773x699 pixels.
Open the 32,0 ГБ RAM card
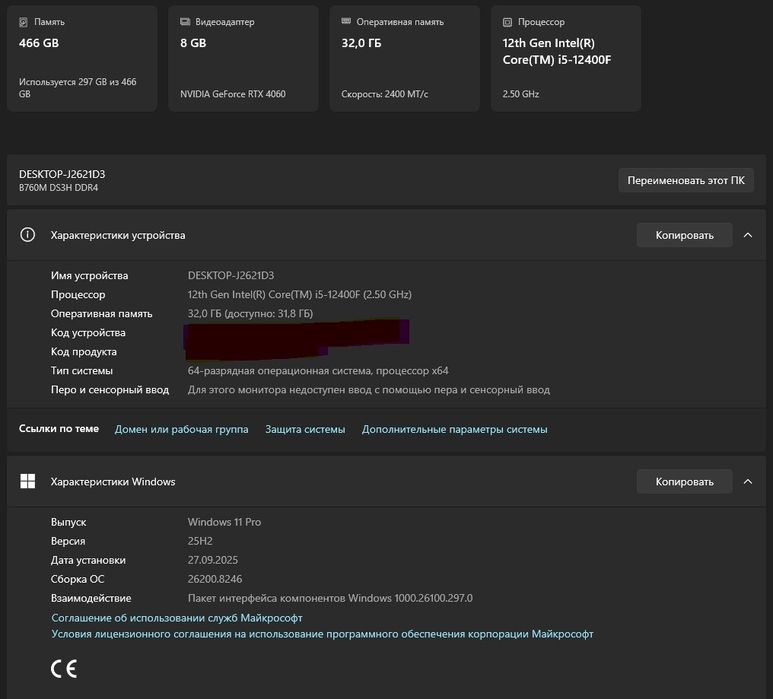[404, 59]
